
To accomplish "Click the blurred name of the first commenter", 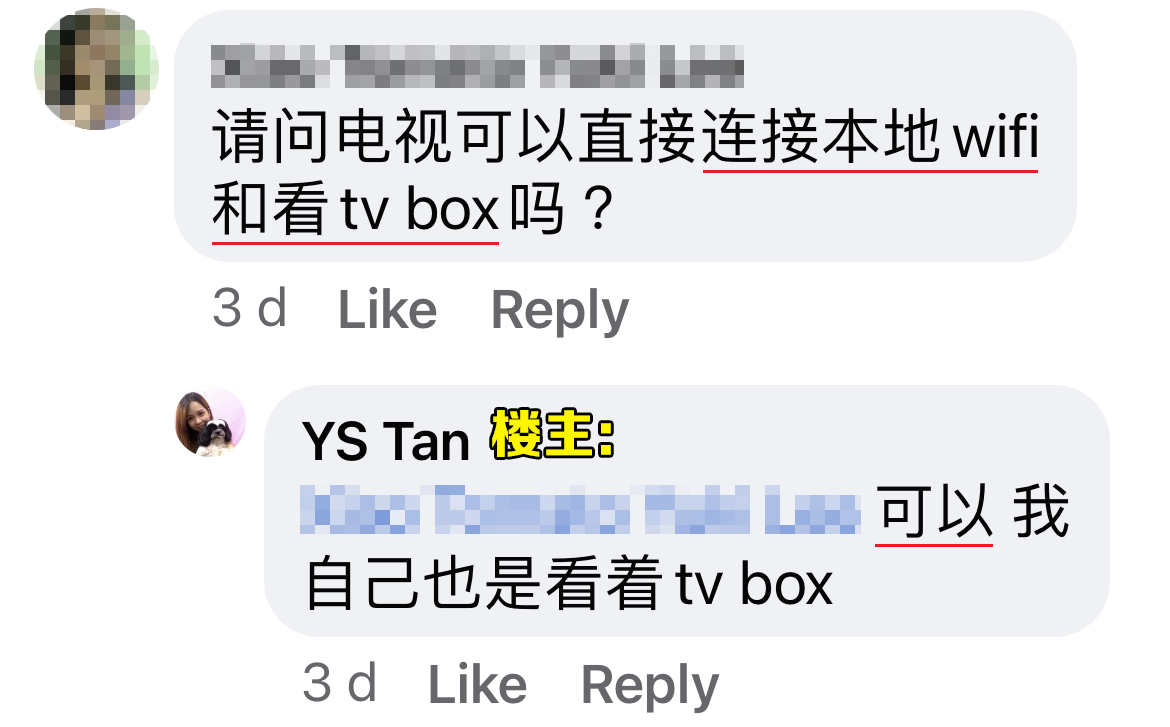I will (478, 66).
